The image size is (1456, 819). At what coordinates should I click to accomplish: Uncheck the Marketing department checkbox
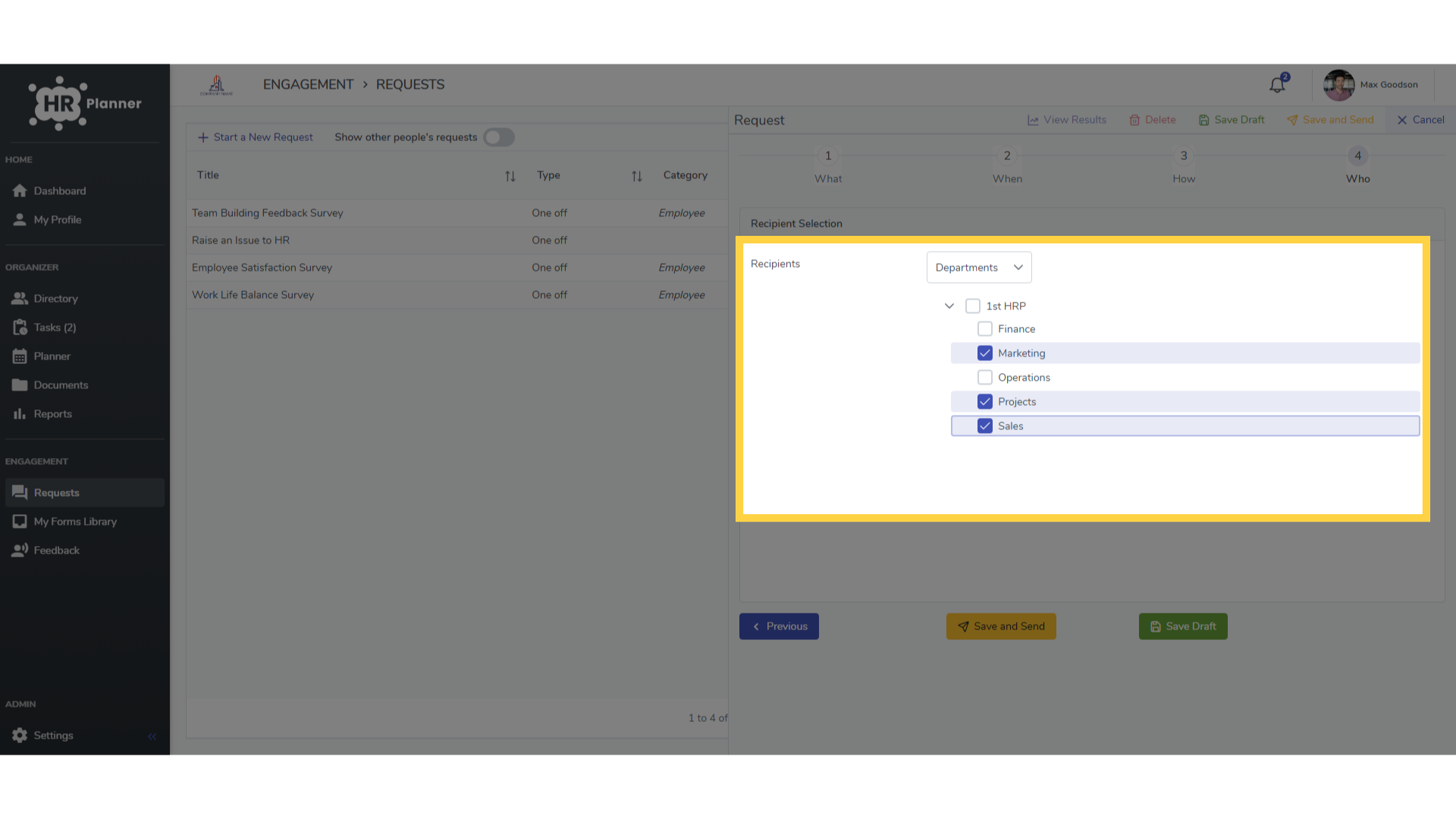coord(985,353)
